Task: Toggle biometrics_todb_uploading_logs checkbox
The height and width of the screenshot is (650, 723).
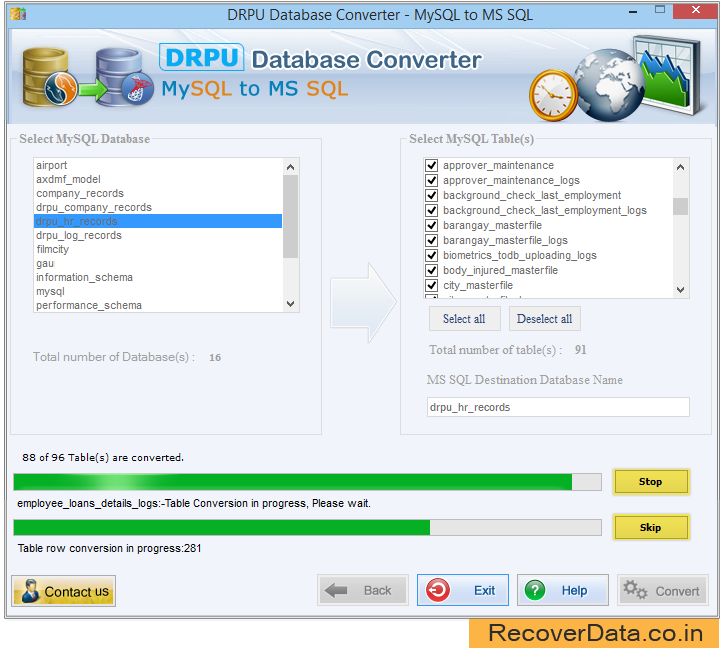Action: pos(432,255)
